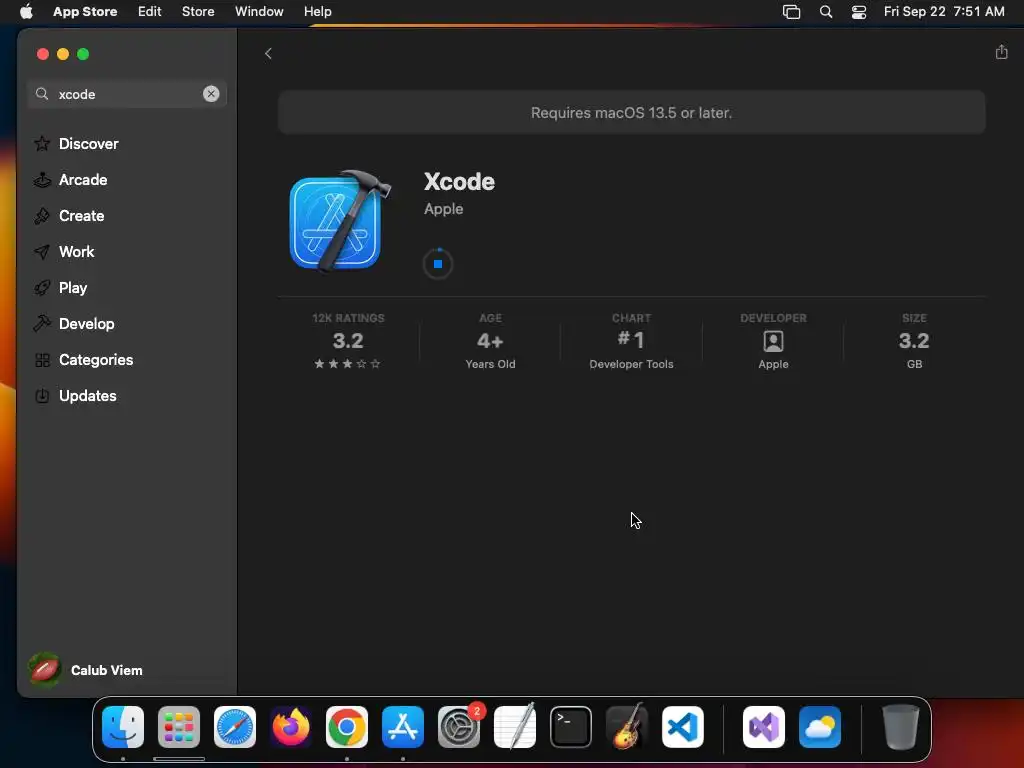Viewport: 1024px width, 768px height.
Task: Open the share button at top right
Action: 1001,52
